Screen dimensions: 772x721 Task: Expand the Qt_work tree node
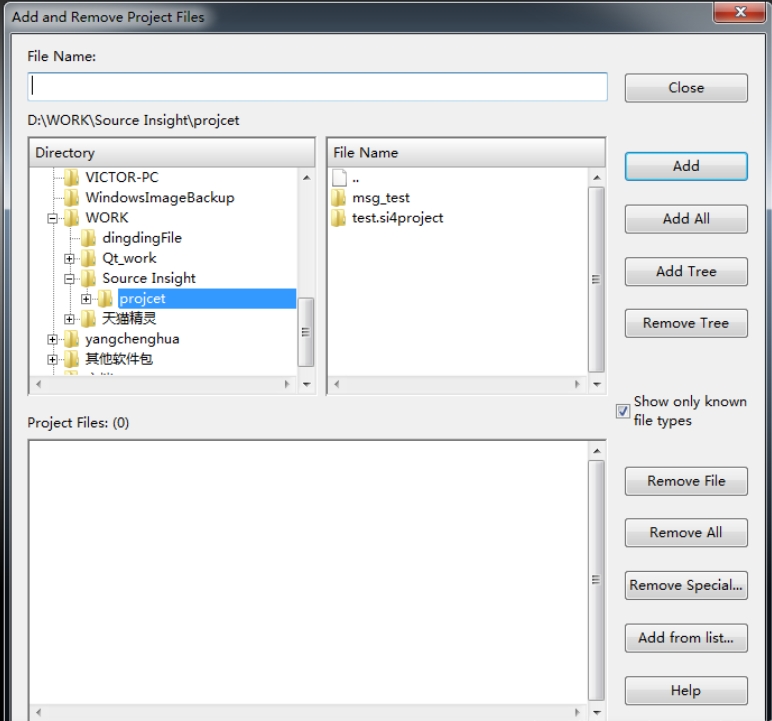70,258
